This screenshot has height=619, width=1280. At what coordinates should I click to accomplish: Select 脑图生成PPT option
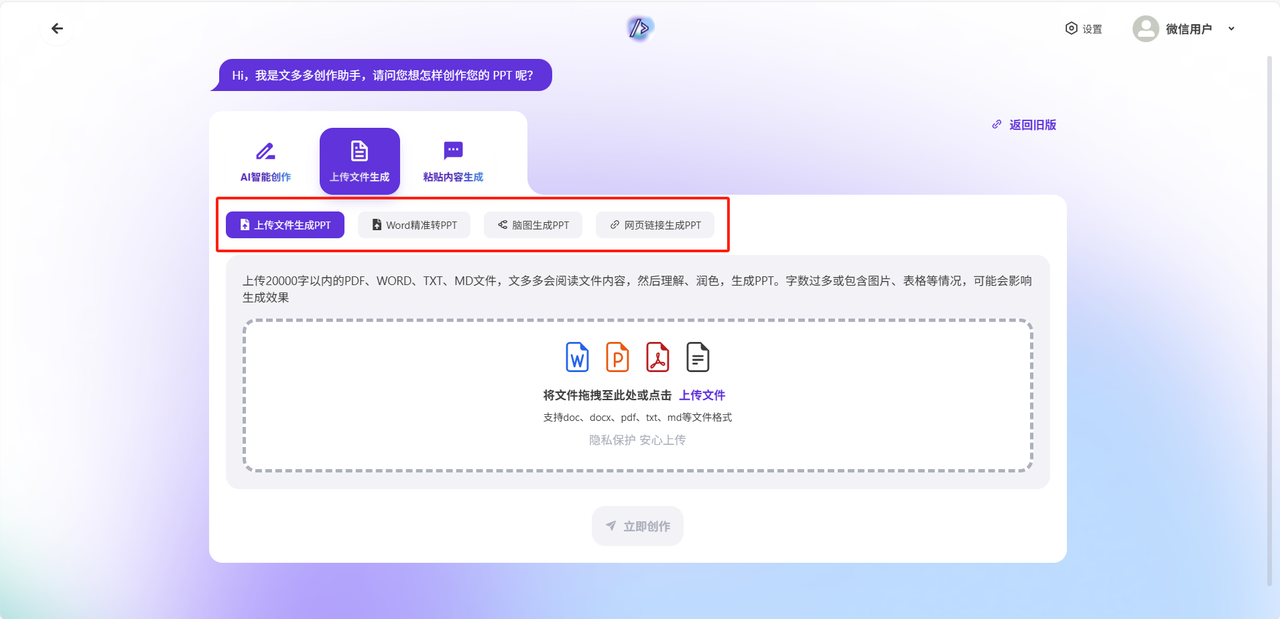pyautogui.click(x=533, y=225)
